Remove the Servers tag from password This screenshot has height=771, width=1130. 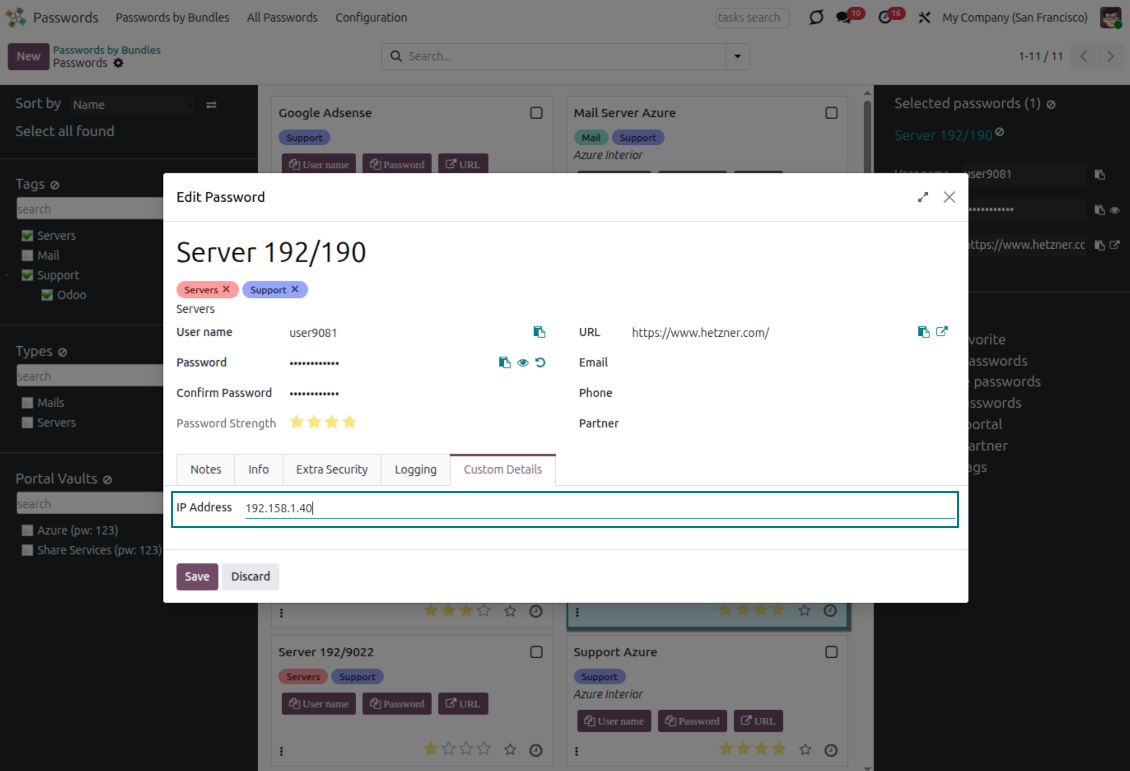(x=226, y=289)
